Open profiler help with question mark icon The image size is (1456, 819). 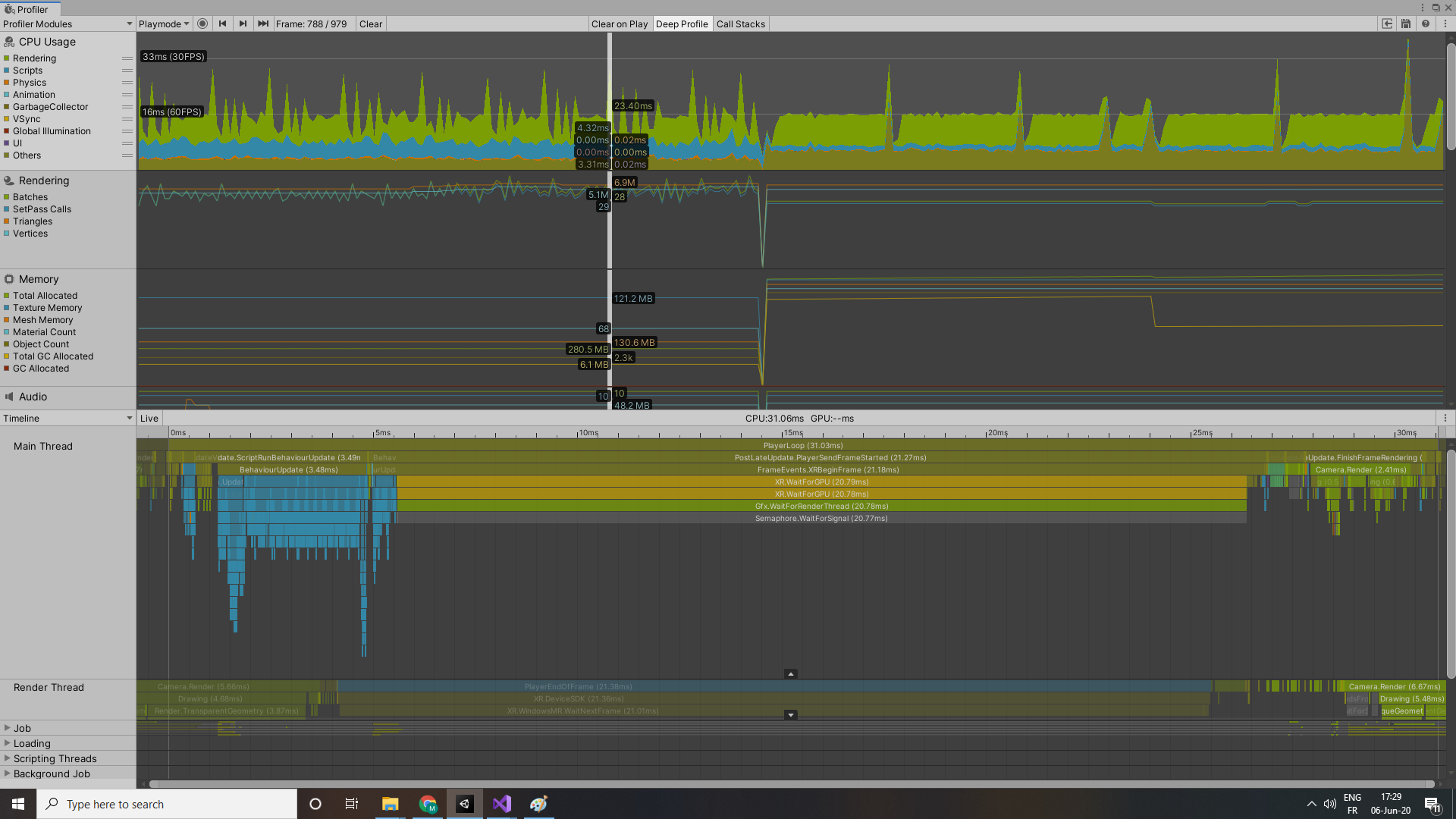[1425, 24]
